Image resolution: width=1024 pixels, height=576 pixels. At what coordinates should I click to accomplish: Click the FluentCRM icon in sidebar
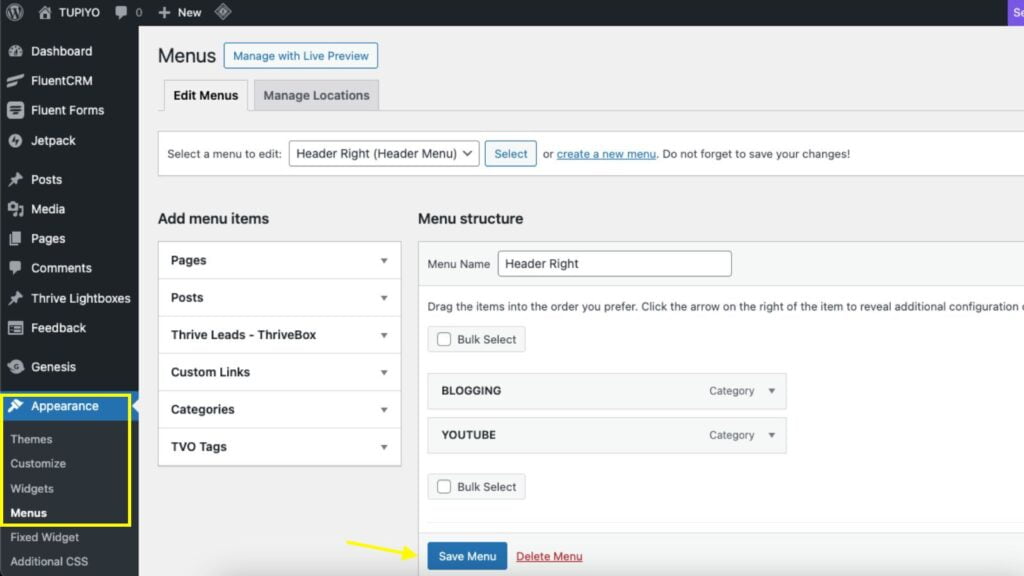(x=16, y=80)
